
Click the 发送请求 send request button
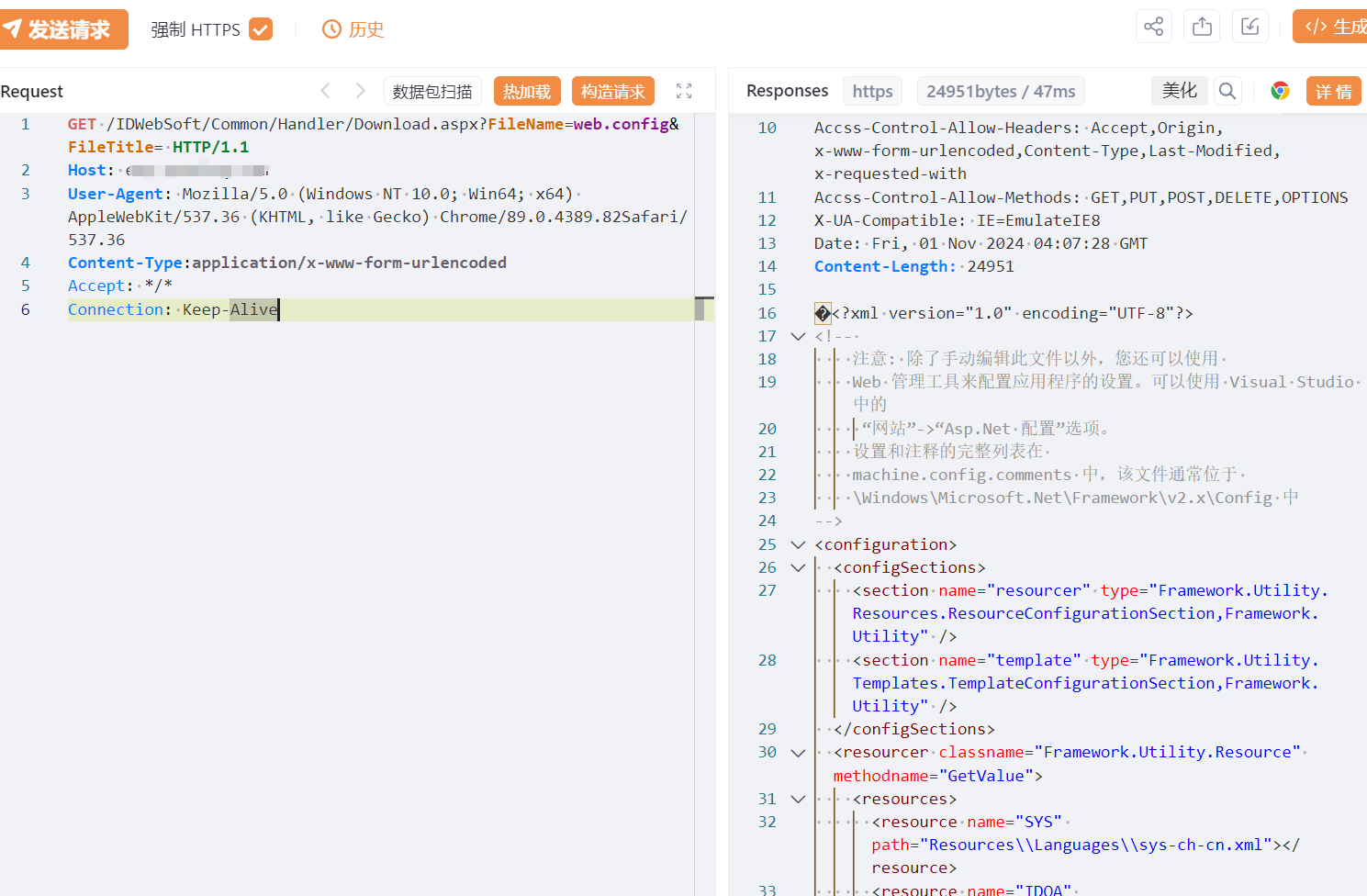pos(62,29)
